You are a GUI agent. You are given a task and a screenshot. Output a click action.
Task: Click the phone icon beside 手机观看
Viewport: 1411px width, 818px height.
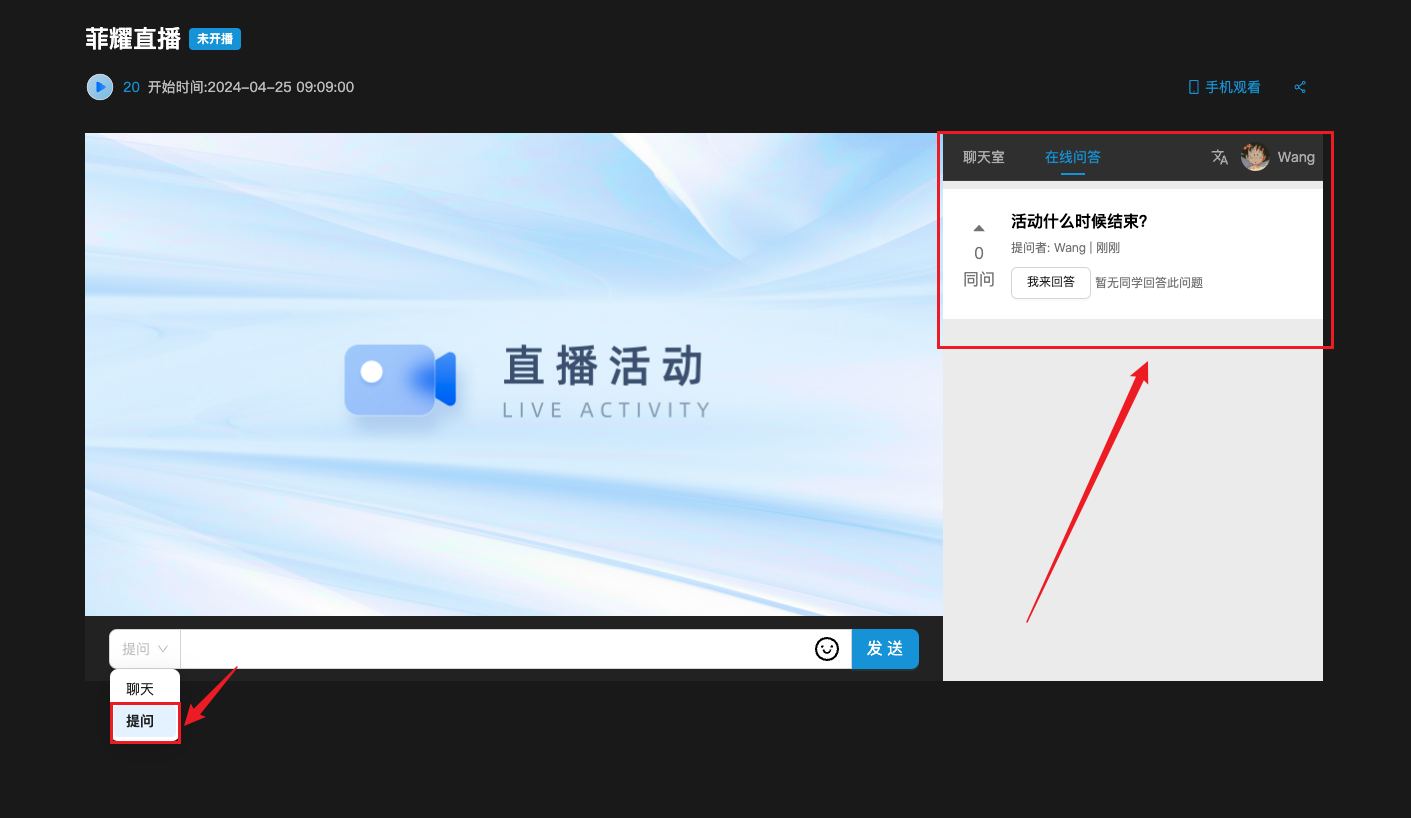[x=1193, y=87]
